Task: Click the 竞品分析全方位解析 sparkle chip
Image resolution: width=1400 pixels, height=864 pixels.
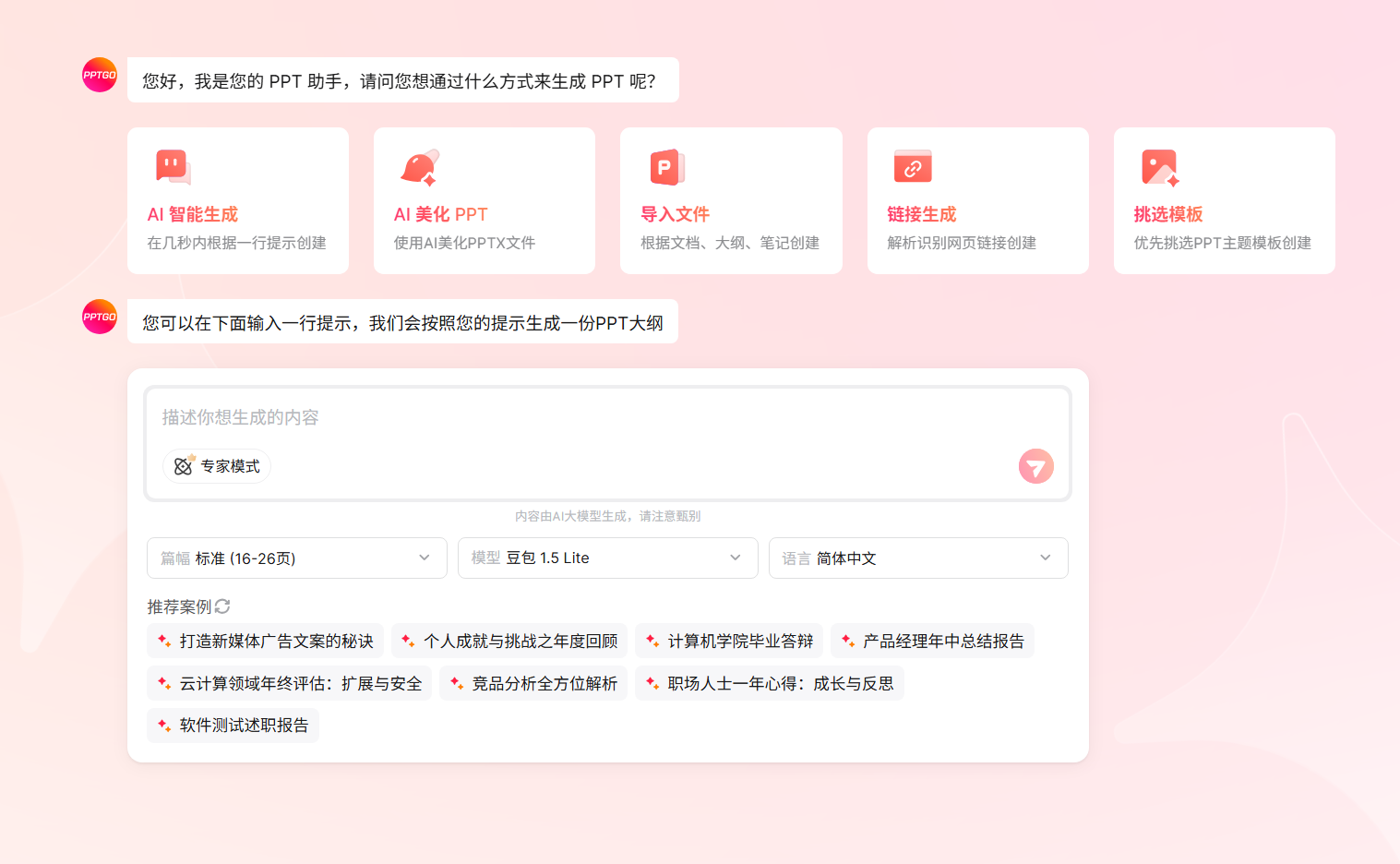Action: coord(533,683)
